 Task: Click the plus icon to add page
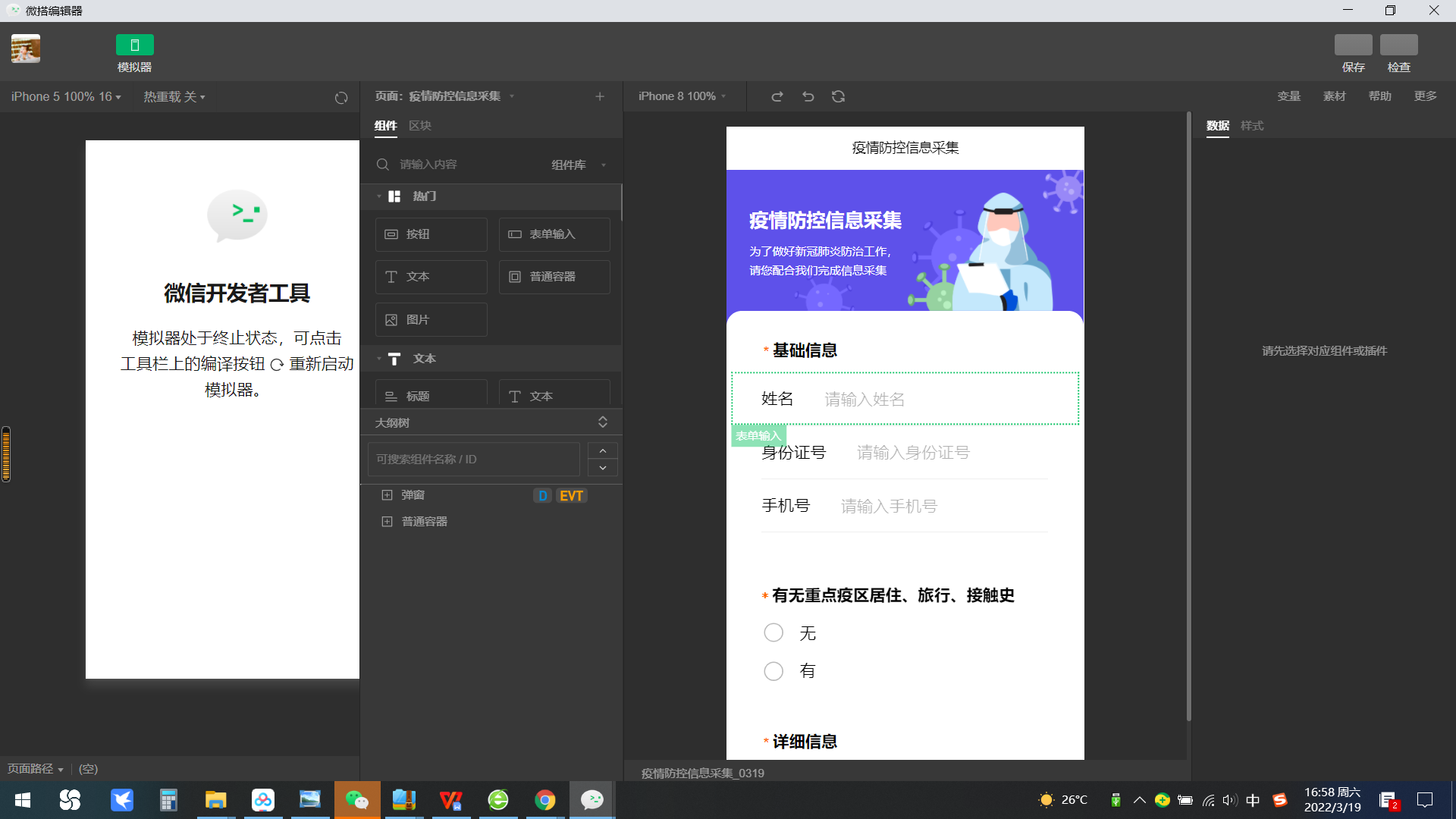pyautogui.click(x=600, y=96)
